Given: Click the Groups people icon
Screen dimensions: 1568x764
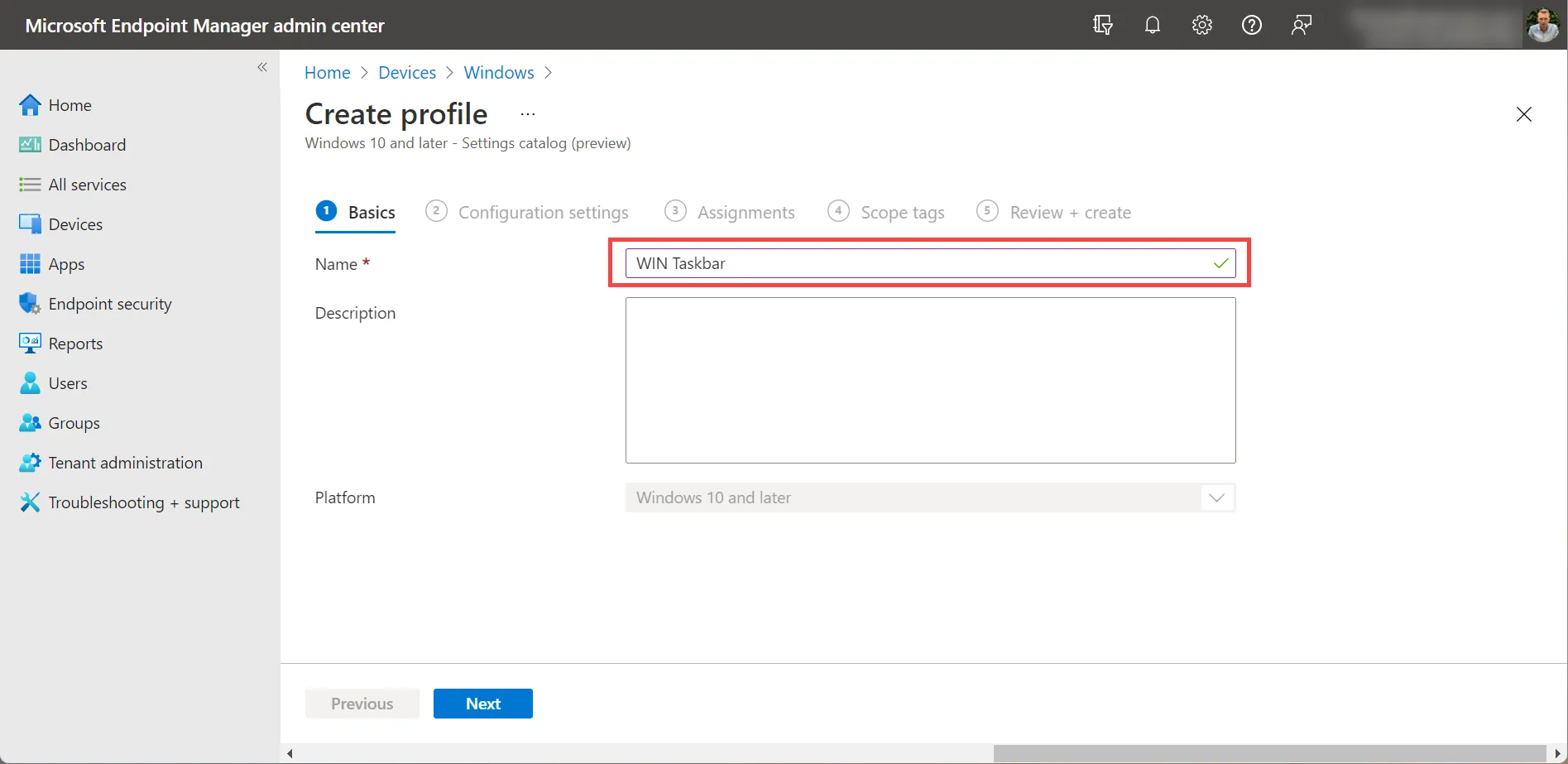Looking at the screenshot, I should (x=30, y=423).
